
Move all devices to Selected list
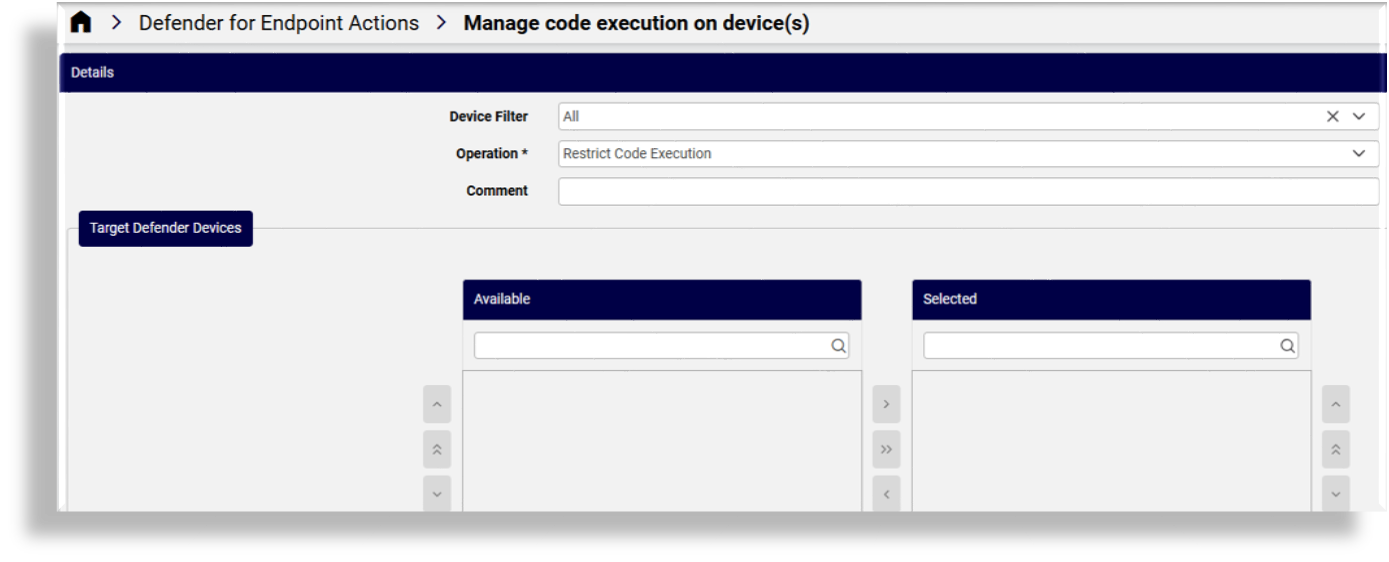point(886,450)
